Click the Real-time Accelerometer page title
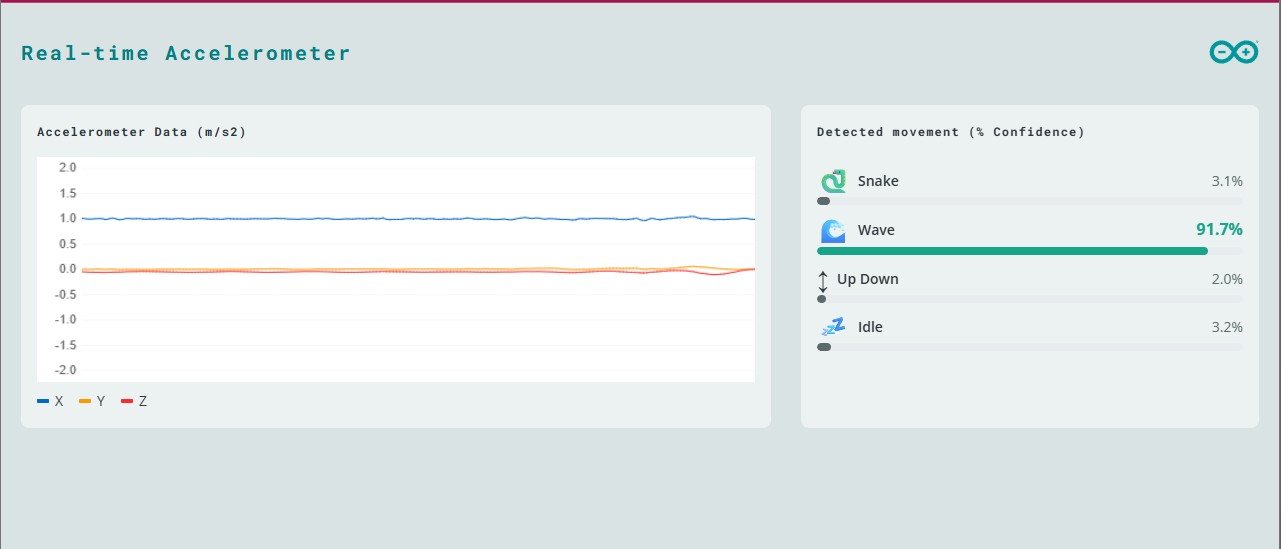 (186, 53)
